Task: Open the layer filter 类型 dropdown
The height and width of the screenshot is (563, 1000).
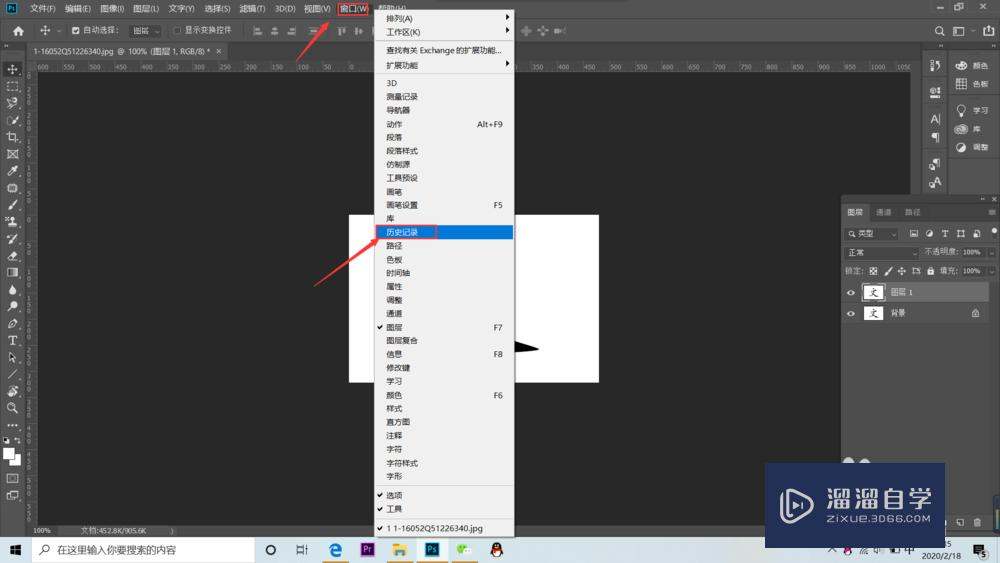Action: (872, 234)
